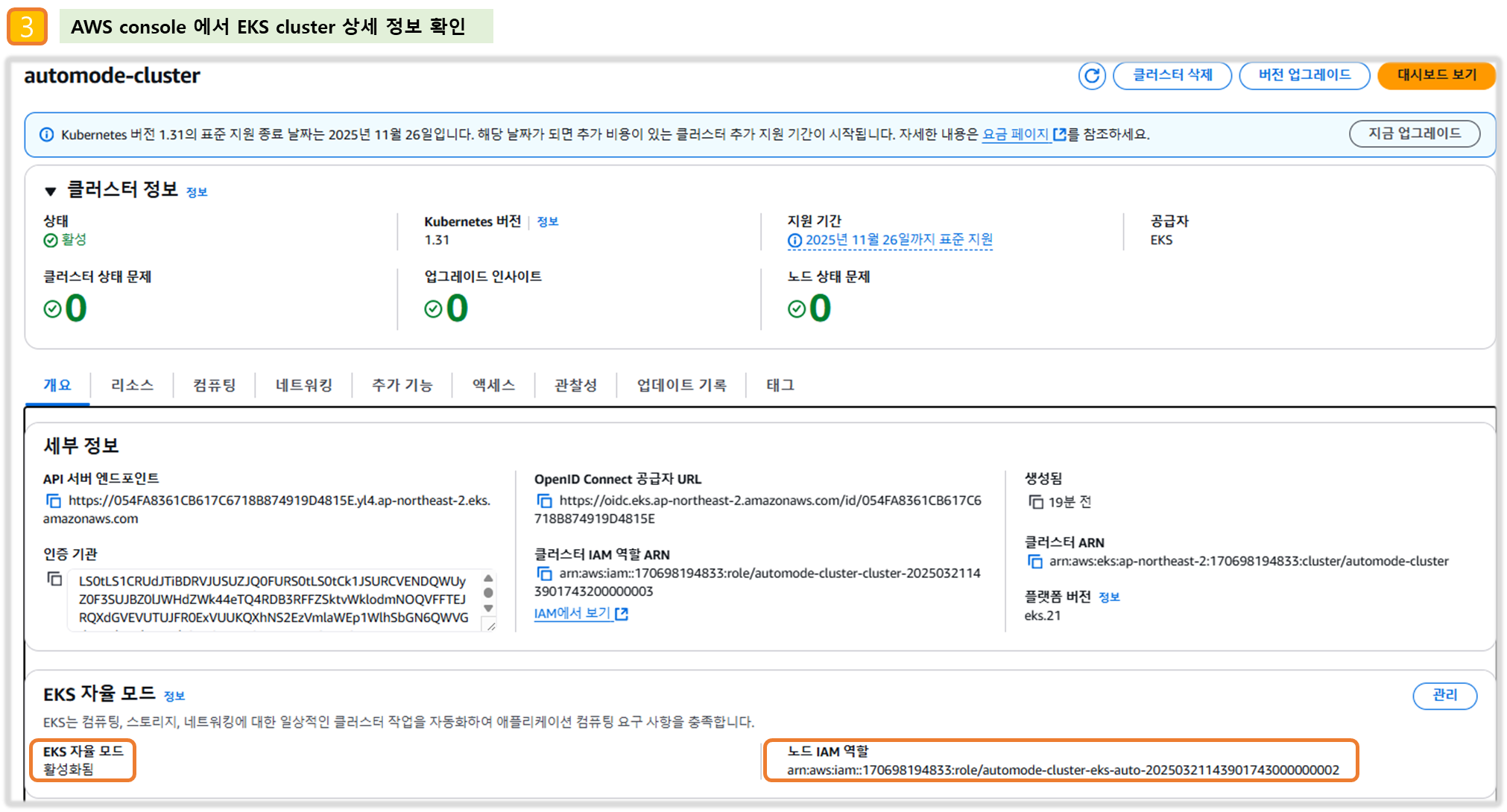Click 정보 link beside 플랫폼 버전

click(1109, 597)
